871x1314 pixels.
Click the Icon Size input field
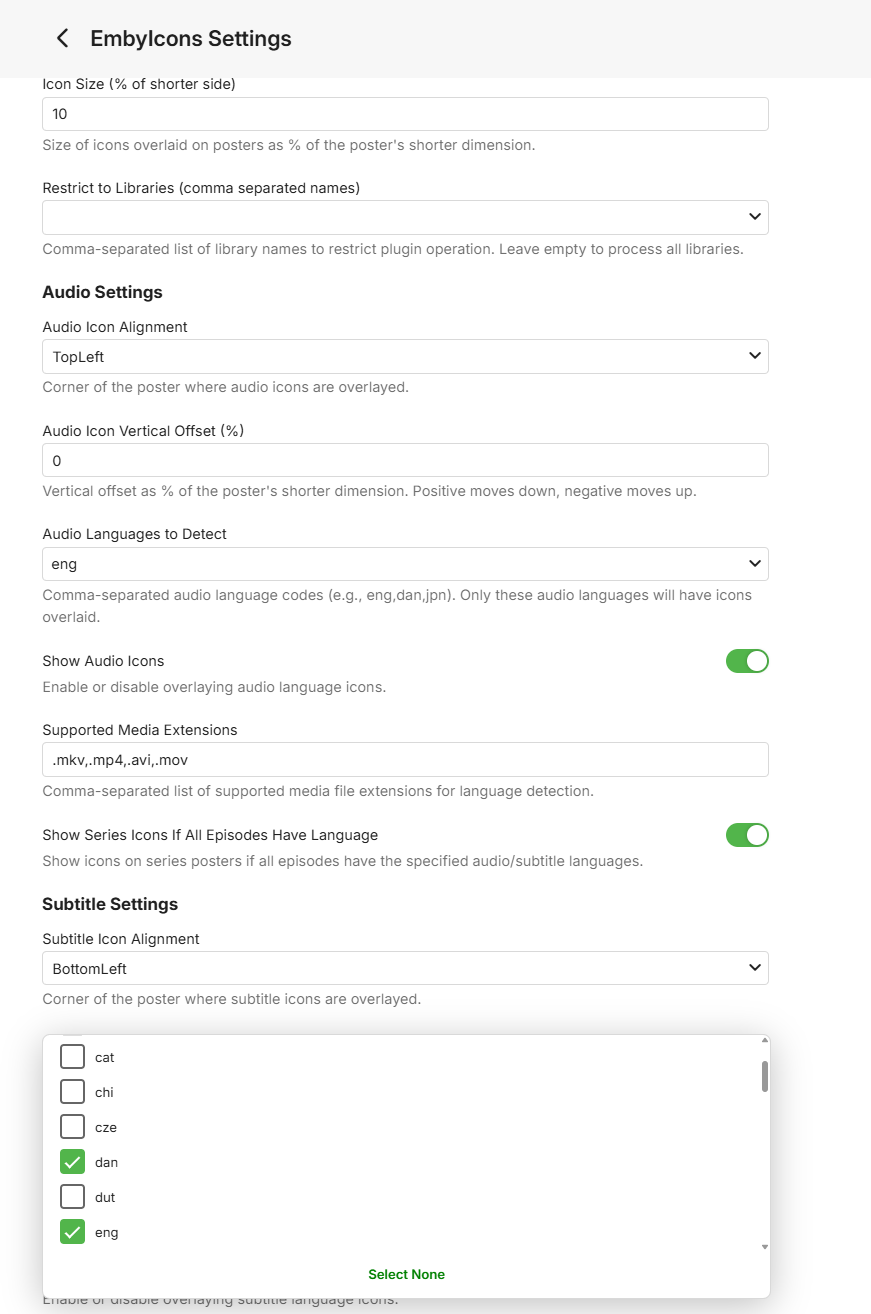(405, 114)
